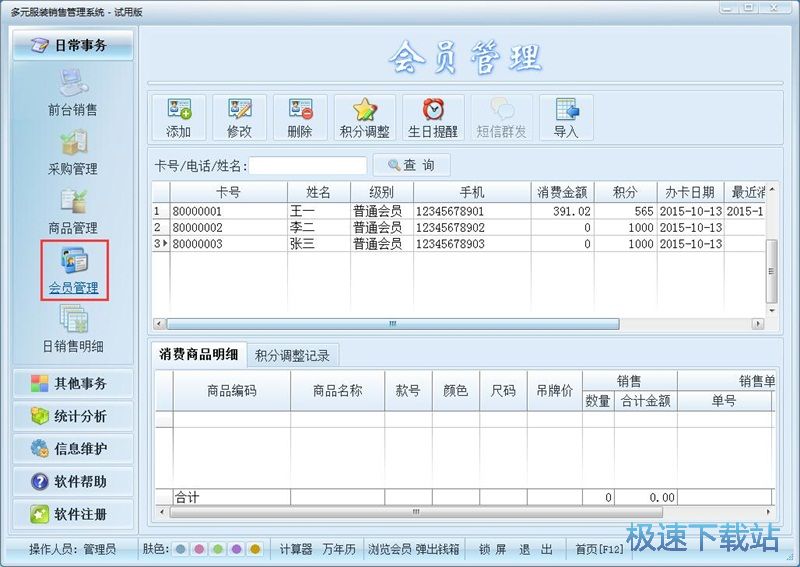Select member row 80000002
This screenshot has width=800, height=567.
(459, 227)
